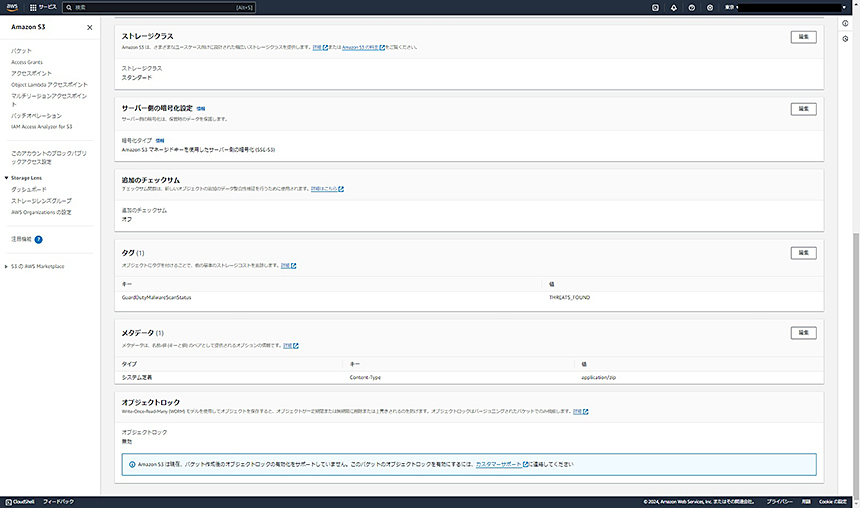
Task: Open 注目機能 in sidebar
Action: pyautogui.click(x=21, y=239)
